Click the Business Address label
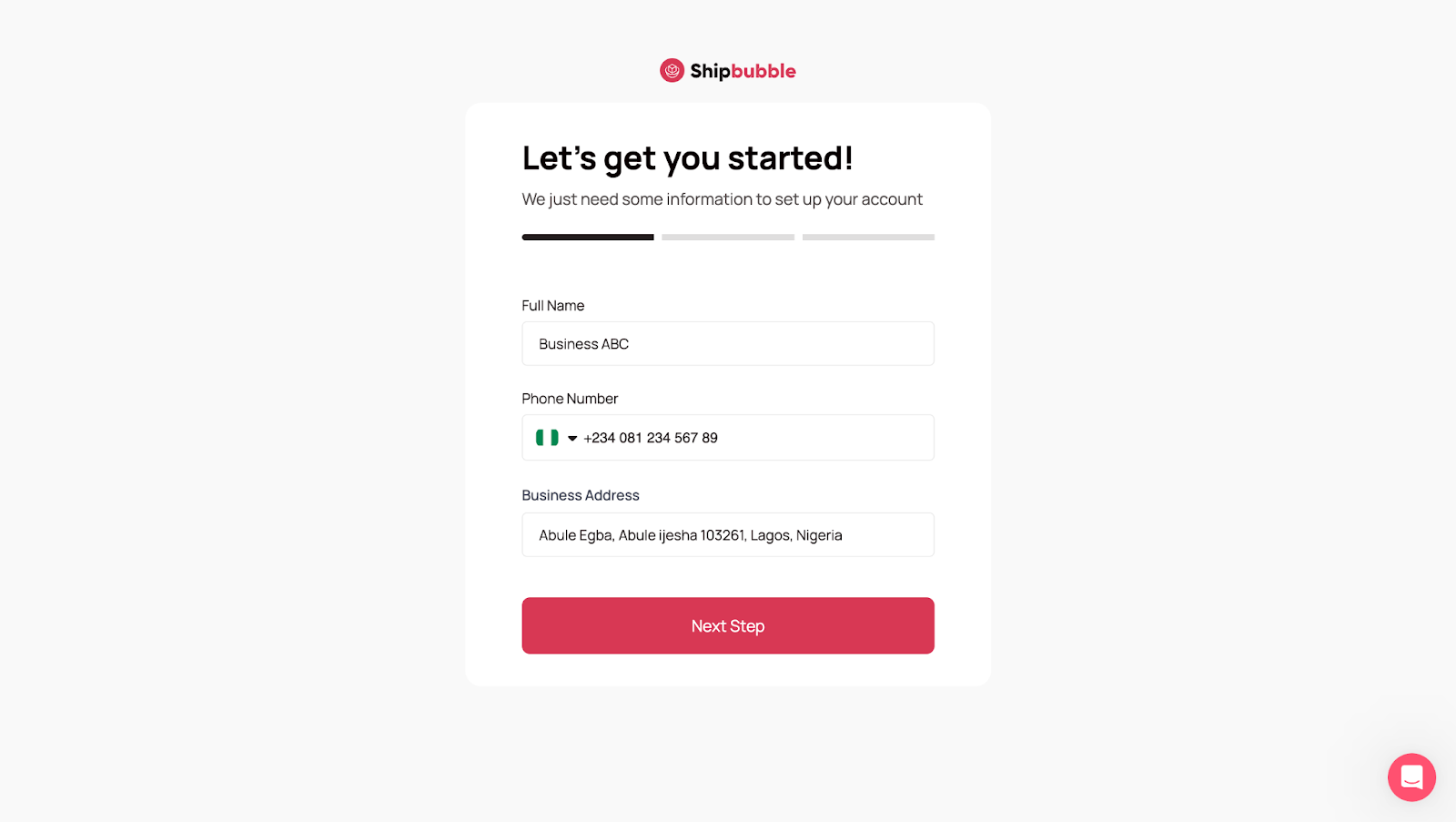Image resolution: width=1456 pixels, height=822 pixels. coord(581,495)
